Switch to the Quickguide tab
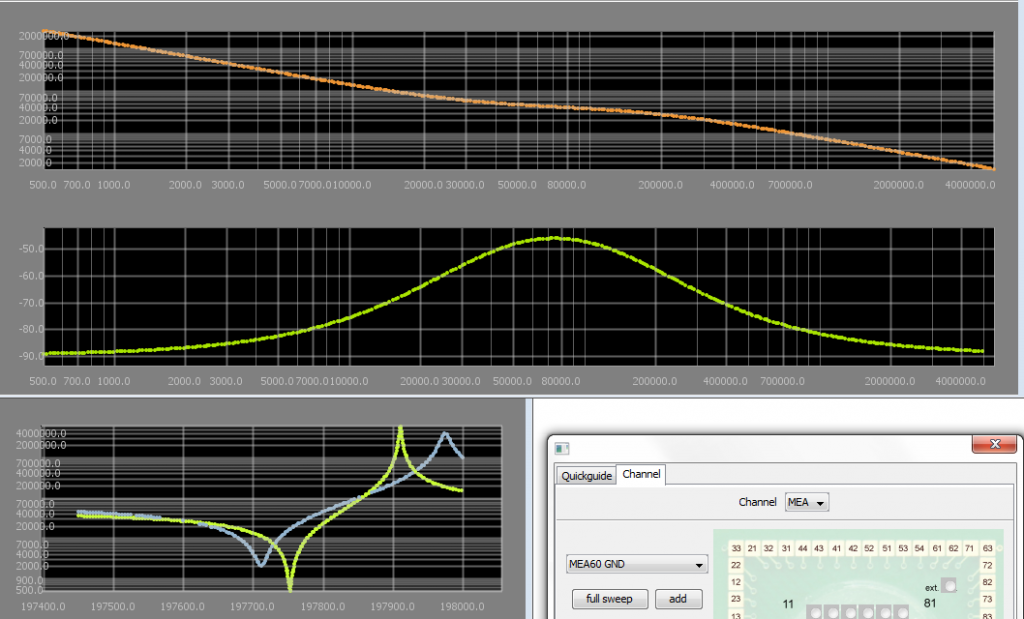This screenshot has height=619, width=1024. [x=586, y=475]
